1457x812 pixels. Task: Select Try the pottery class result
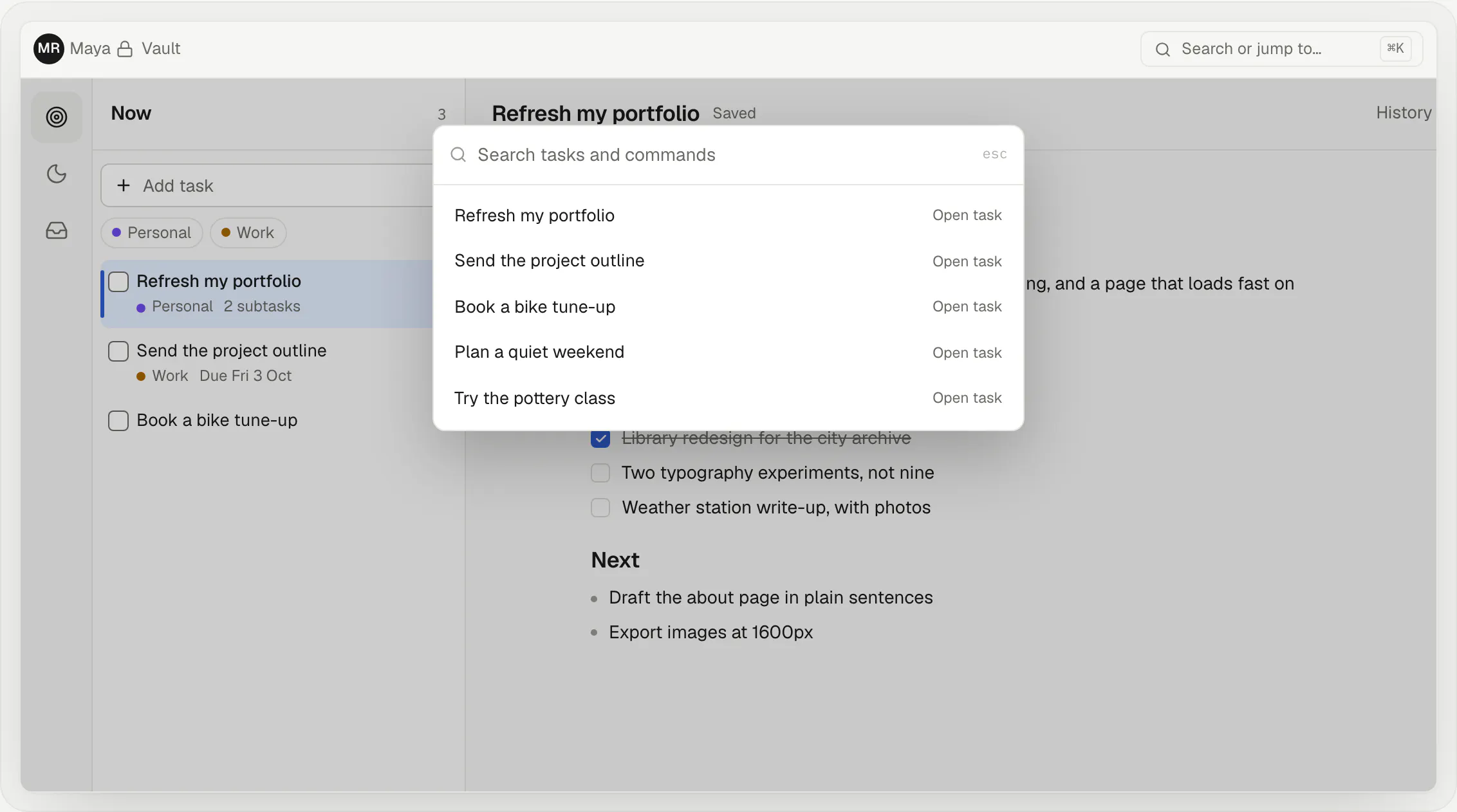[728, 398]
